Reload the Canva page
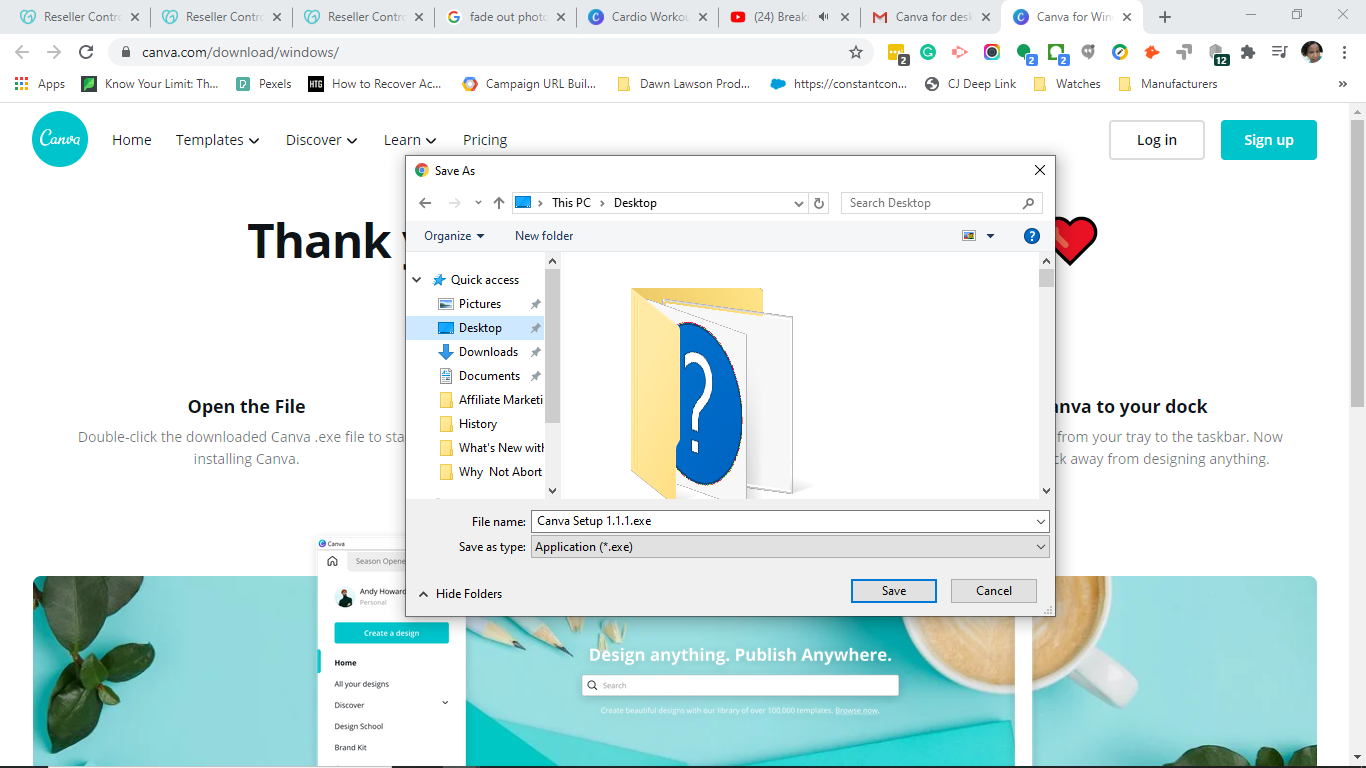This screenshot has width=1366, height=768. (x=86, y=52)
